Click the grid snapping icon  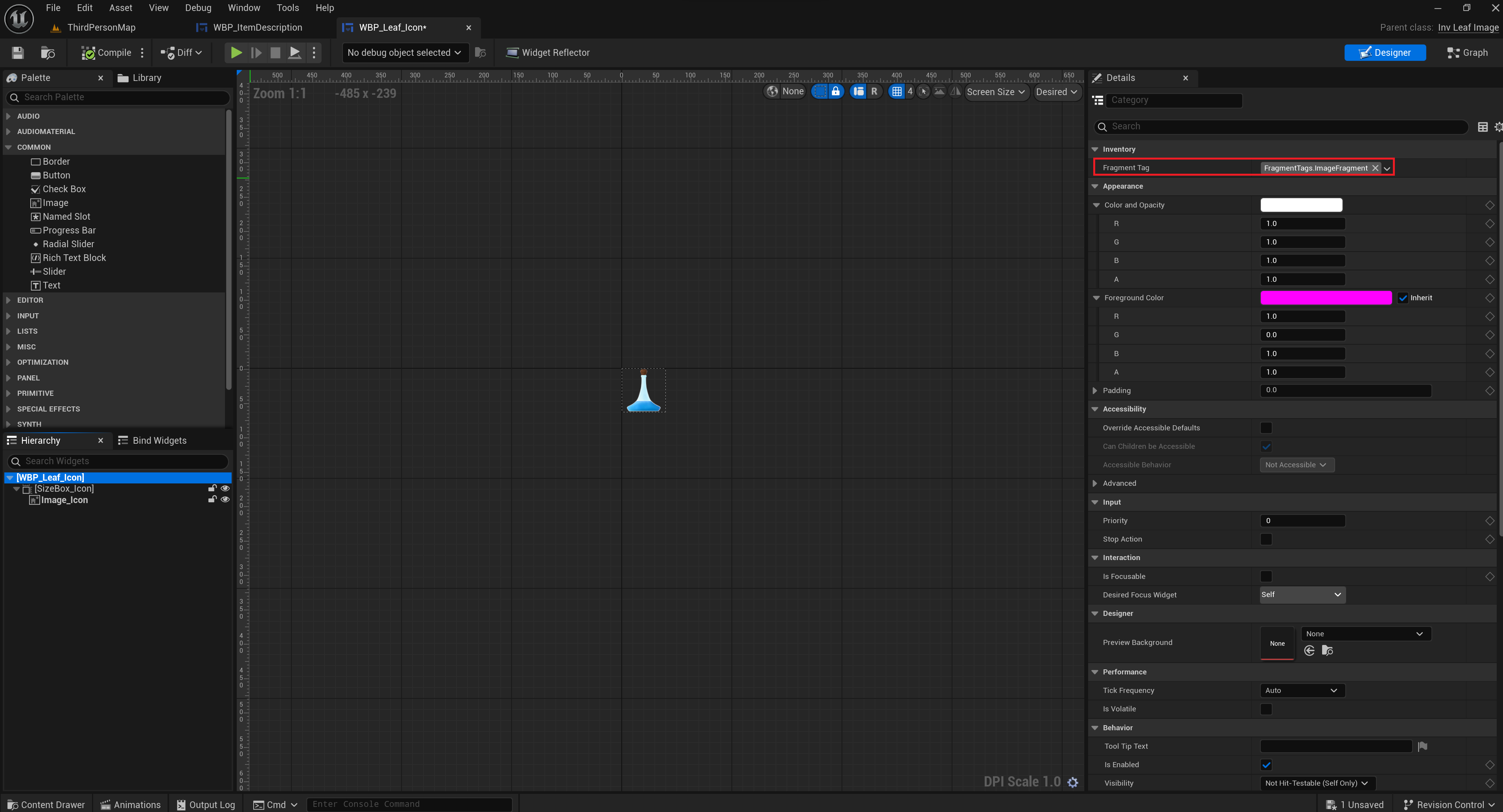coord(897,92)
